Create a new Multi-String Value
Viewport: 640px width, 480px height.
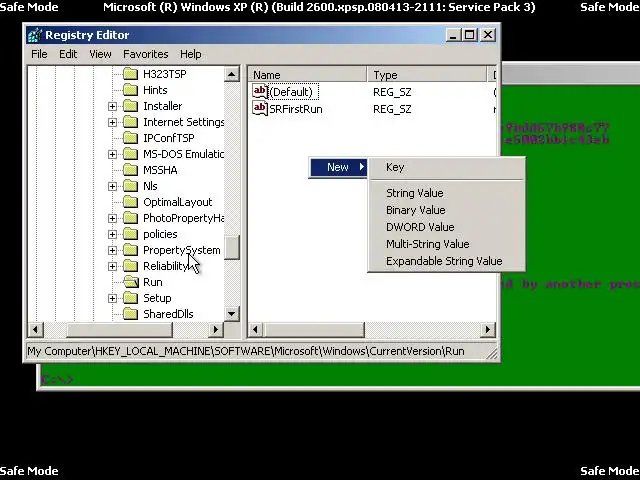pos(447,244)
